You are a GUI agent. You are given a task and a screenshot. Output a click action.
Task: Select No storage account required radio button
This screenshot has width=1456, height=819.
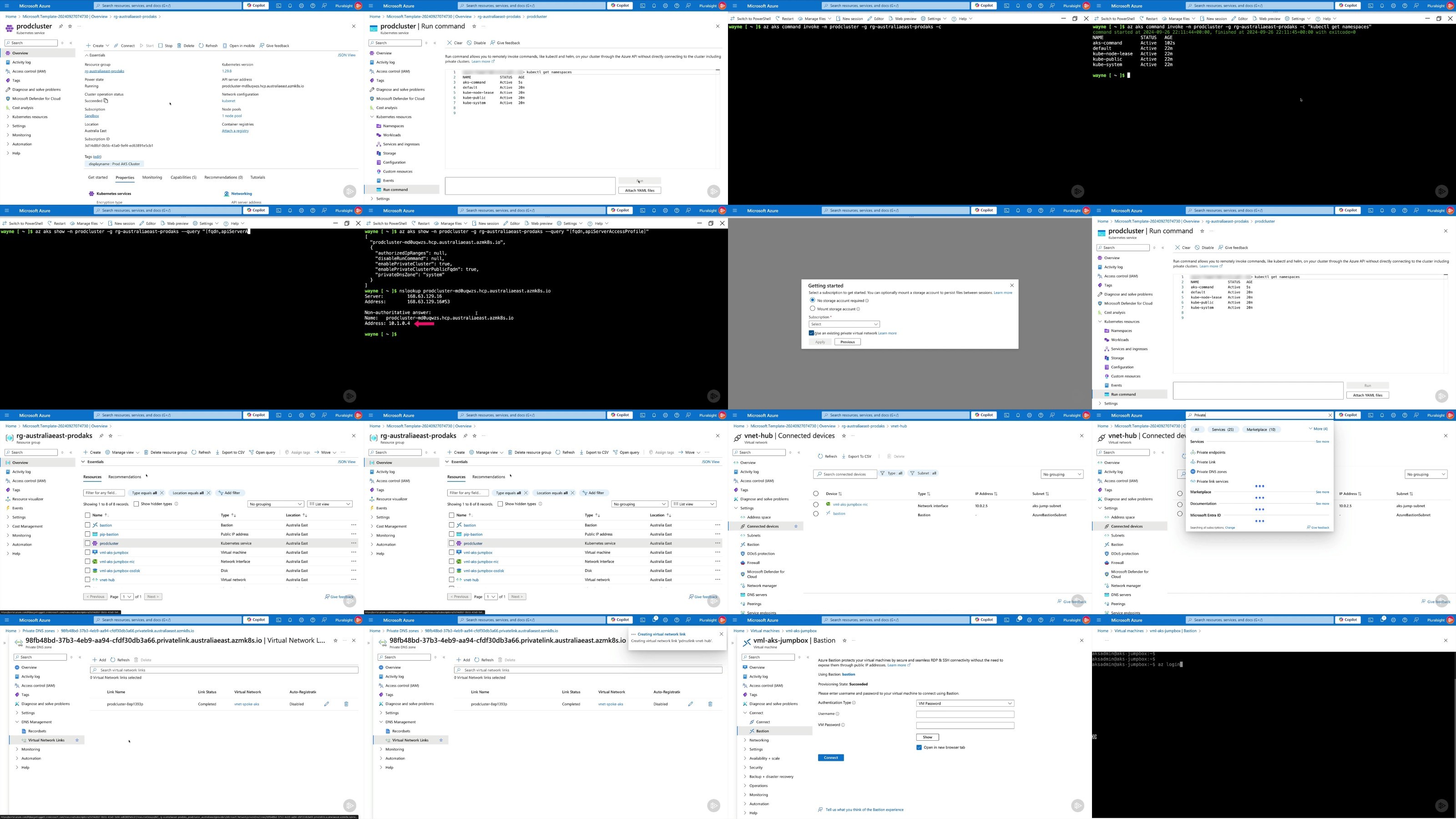click(812, 300)
